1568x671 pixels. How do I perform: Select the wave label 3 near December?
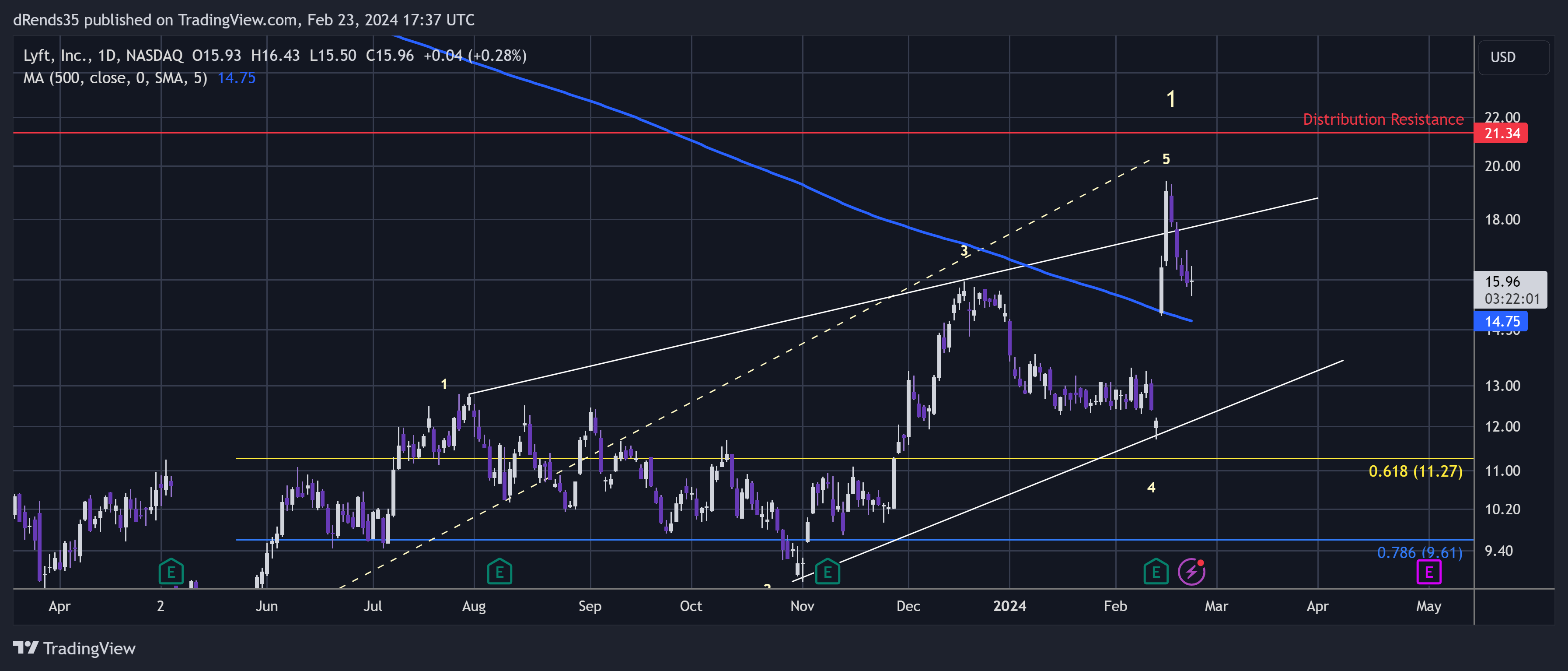click(964, 250)
